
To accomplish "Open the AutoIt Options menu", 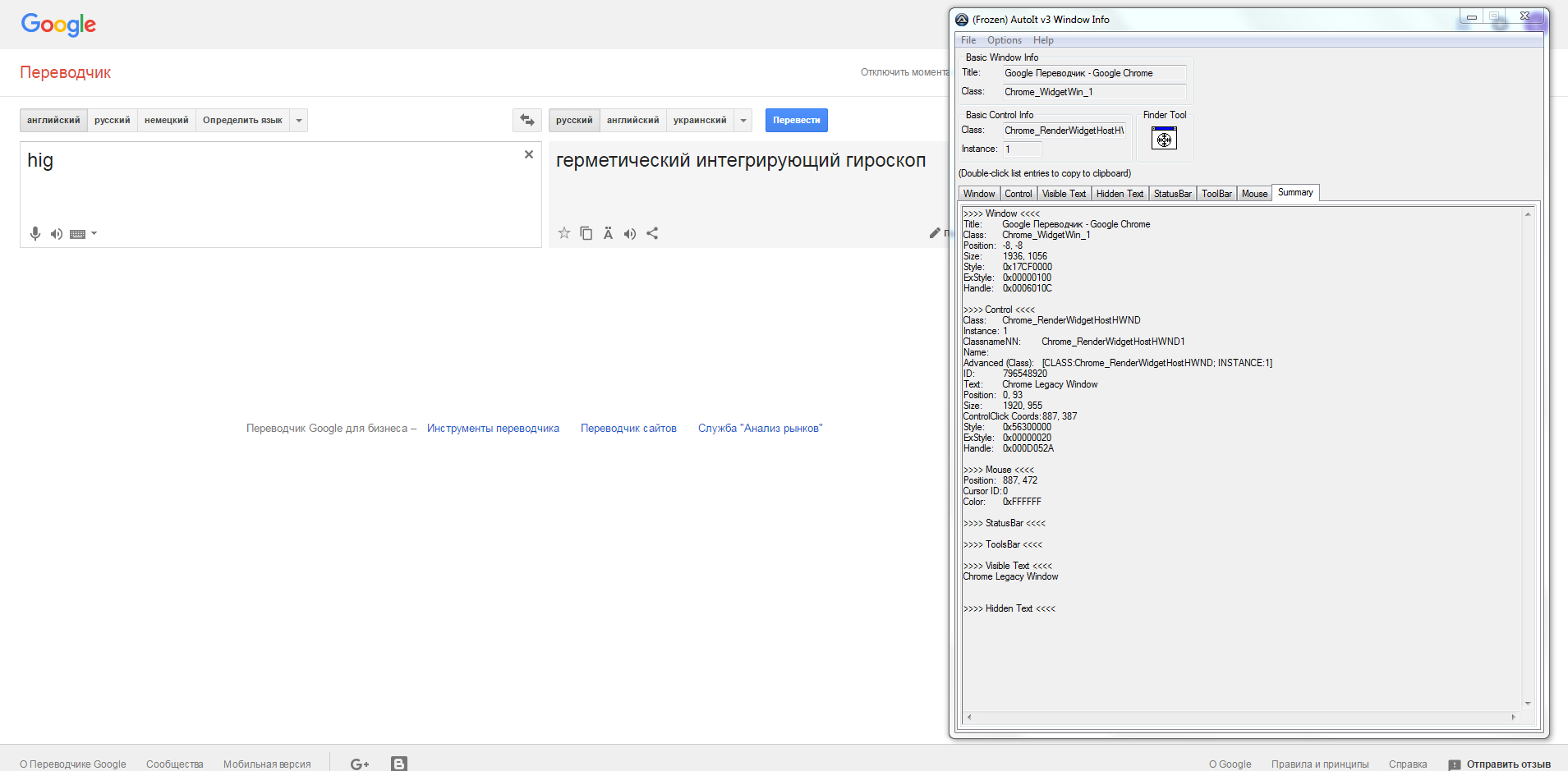I will (x=1005, y=40).
